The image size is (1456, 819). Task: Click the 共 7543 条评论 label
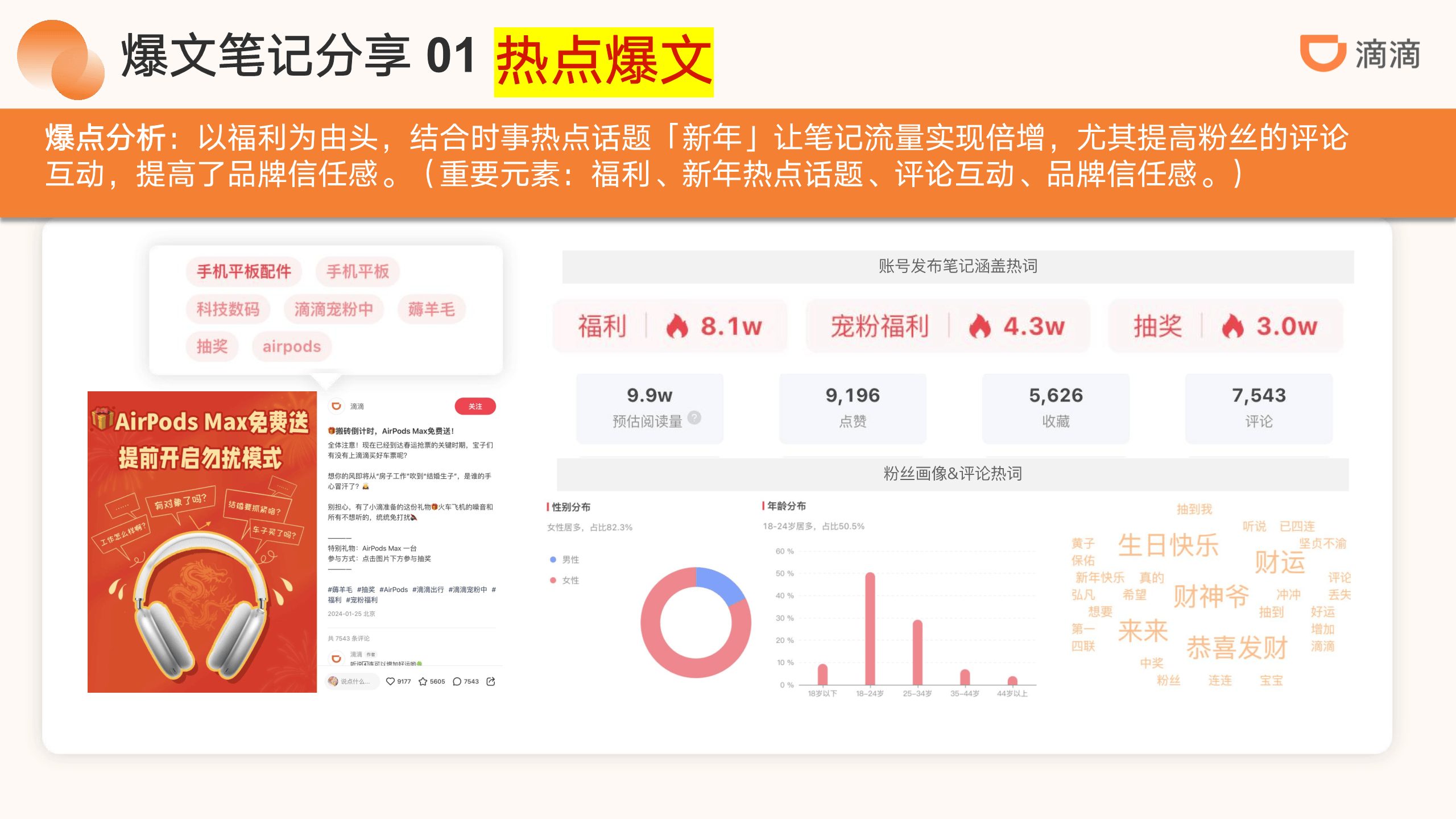coord(349,638)
